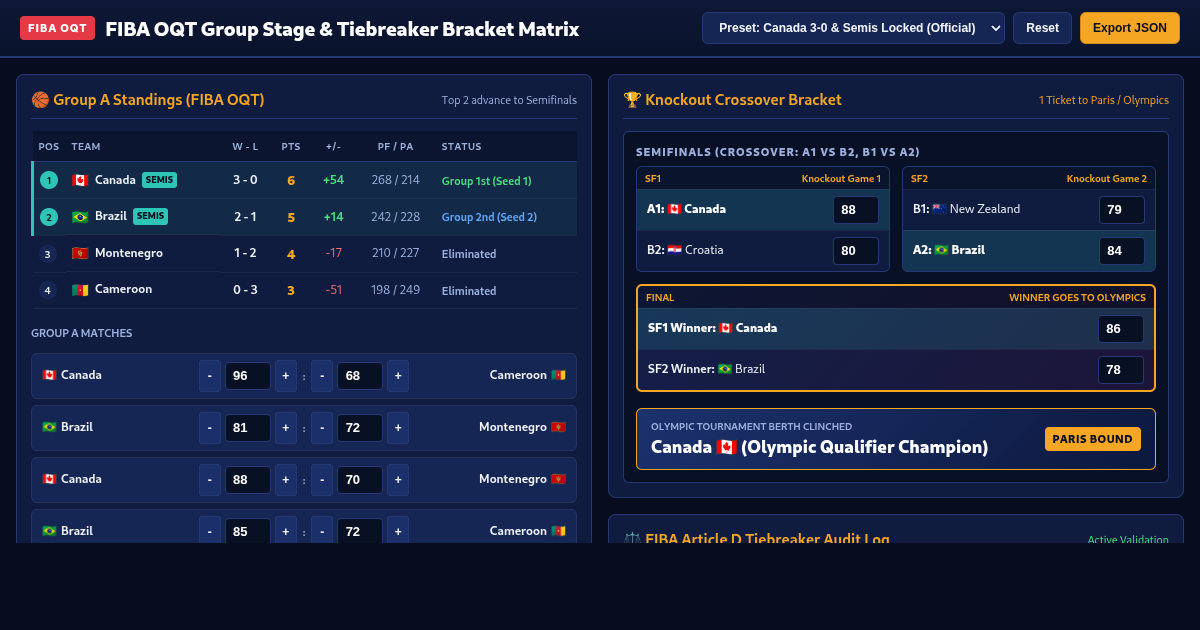Click position 2 circle in standings

tap(49, 217)
